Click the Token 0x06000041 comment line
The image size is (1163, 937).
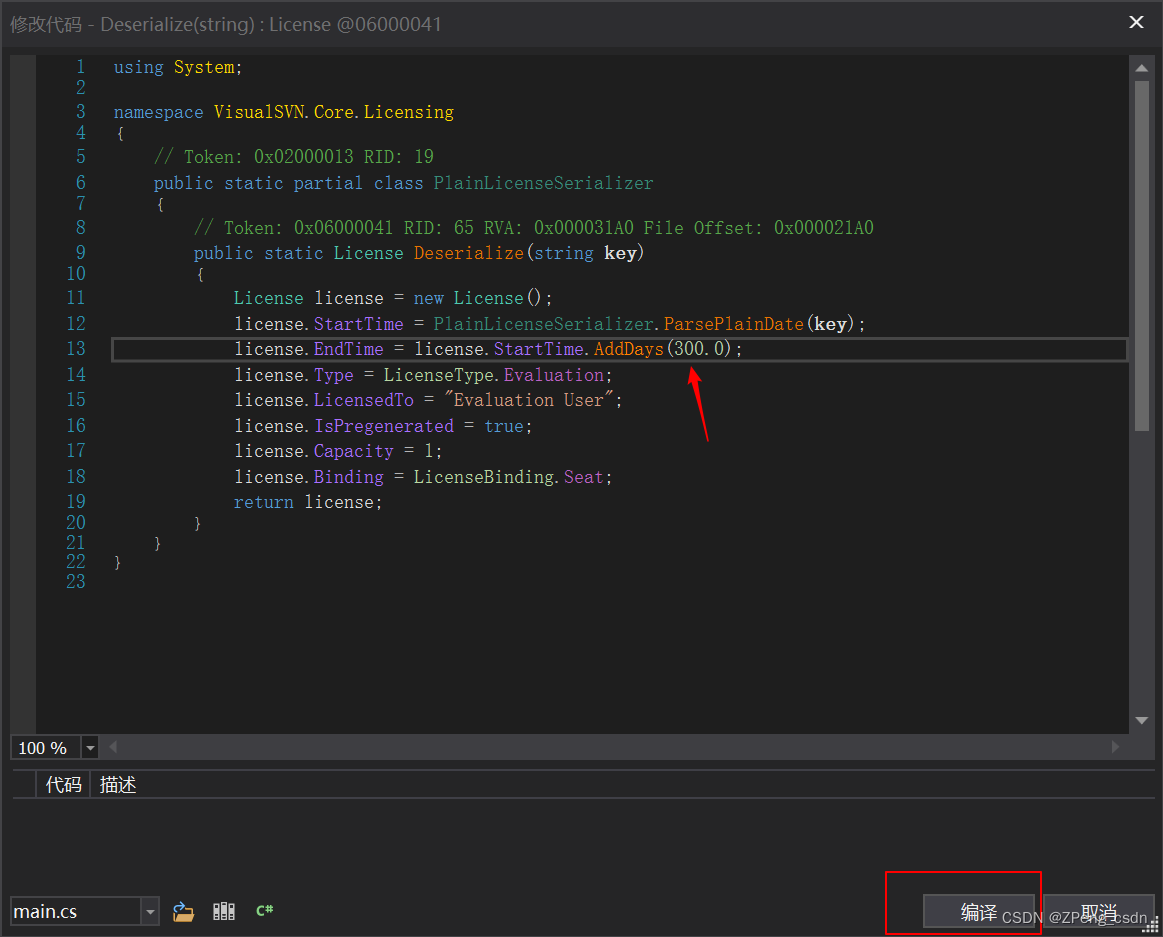click(x=534, y=229)
